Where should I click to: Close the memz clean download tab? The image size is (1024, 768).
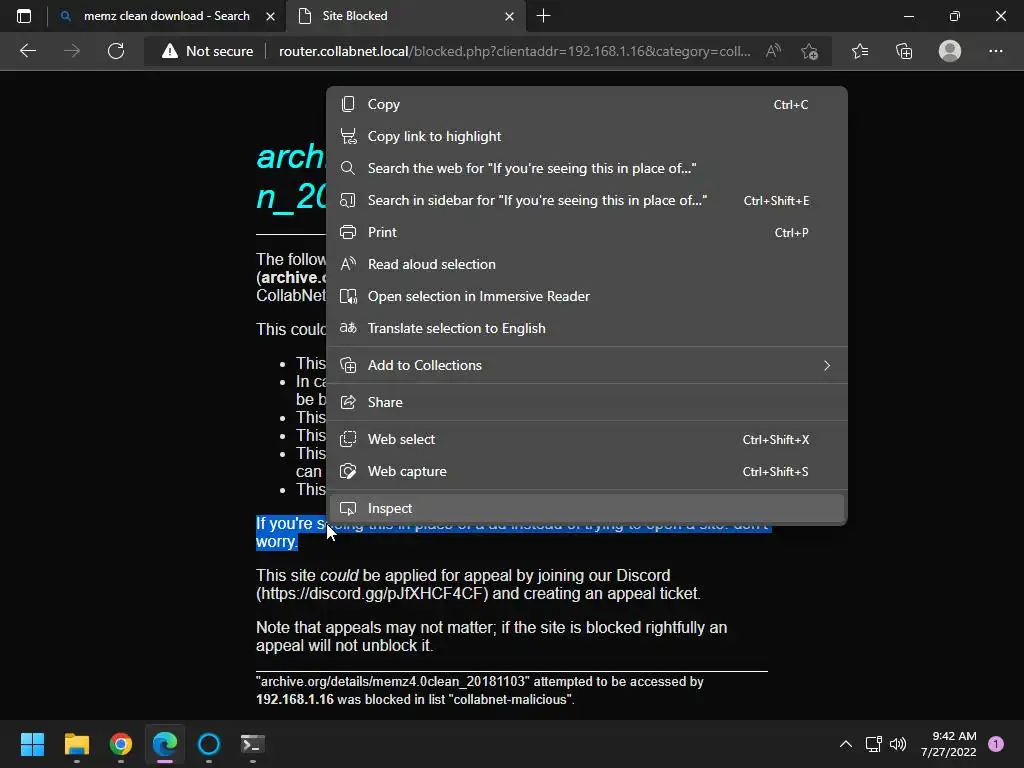coord(270,16)
